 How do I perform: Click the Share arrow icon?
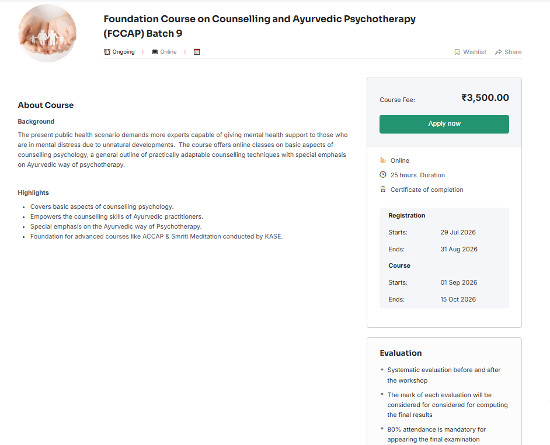point(498,52)
